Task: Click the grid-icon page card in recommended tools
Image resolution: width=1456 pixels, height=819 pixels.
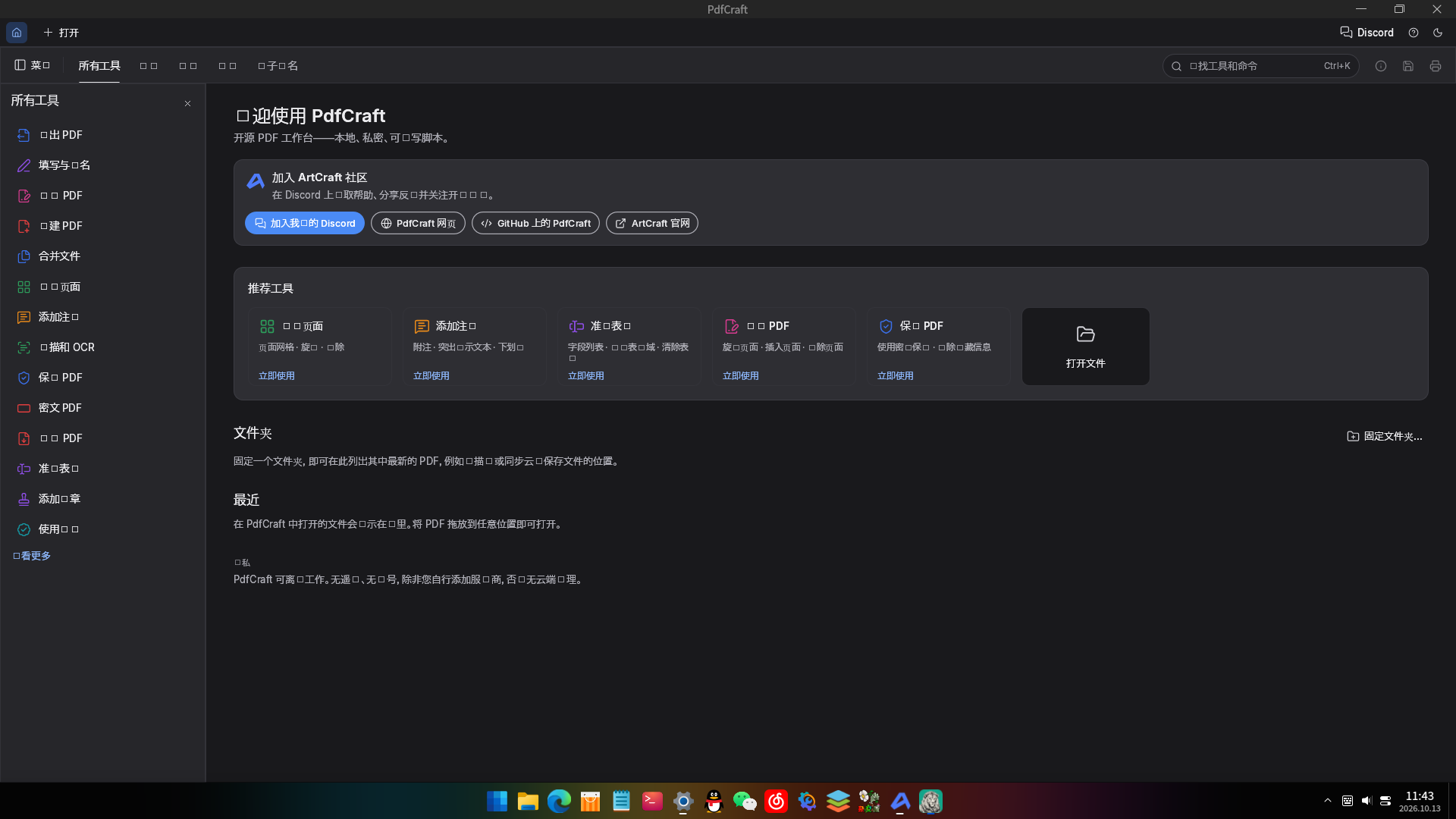Action: coord(320,347)
